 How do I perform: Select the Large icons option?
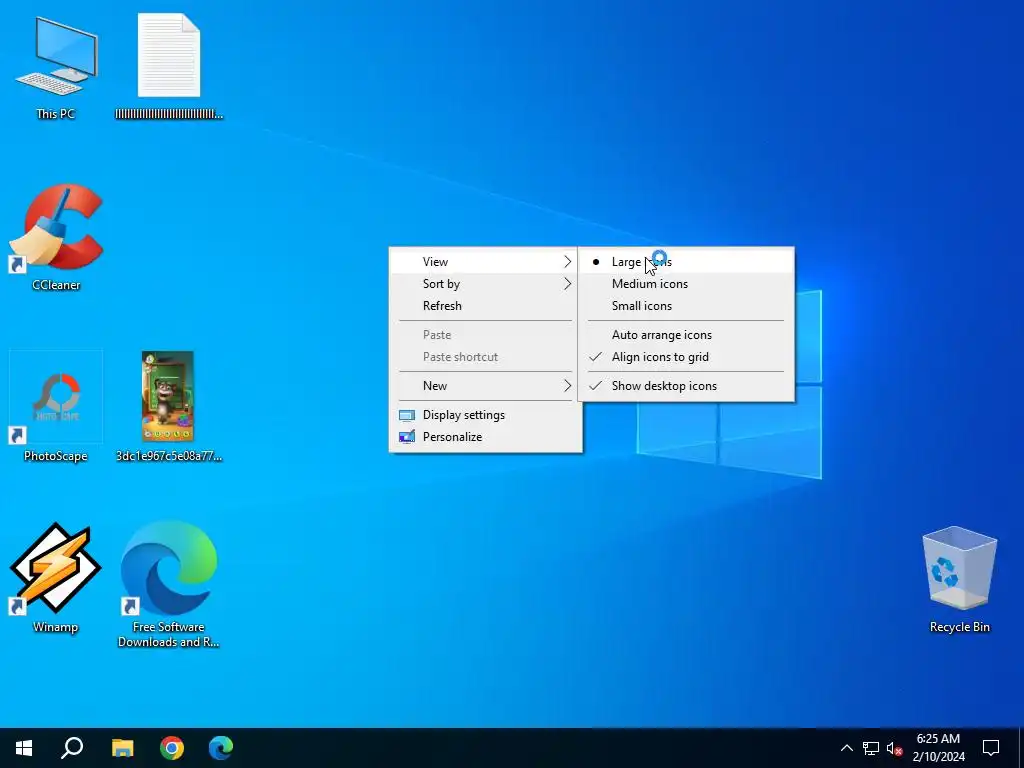(686, 262)
